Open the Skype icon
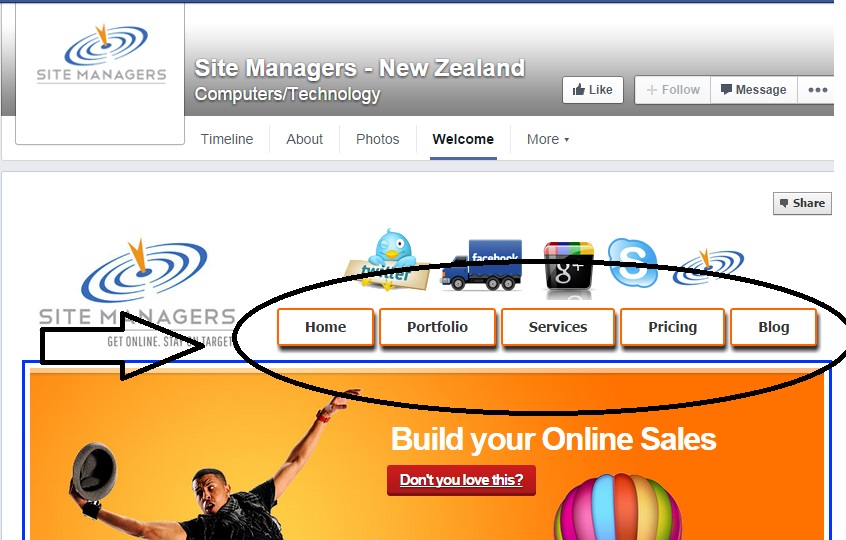This screenshot has height=540, width=846. point(632,263)
